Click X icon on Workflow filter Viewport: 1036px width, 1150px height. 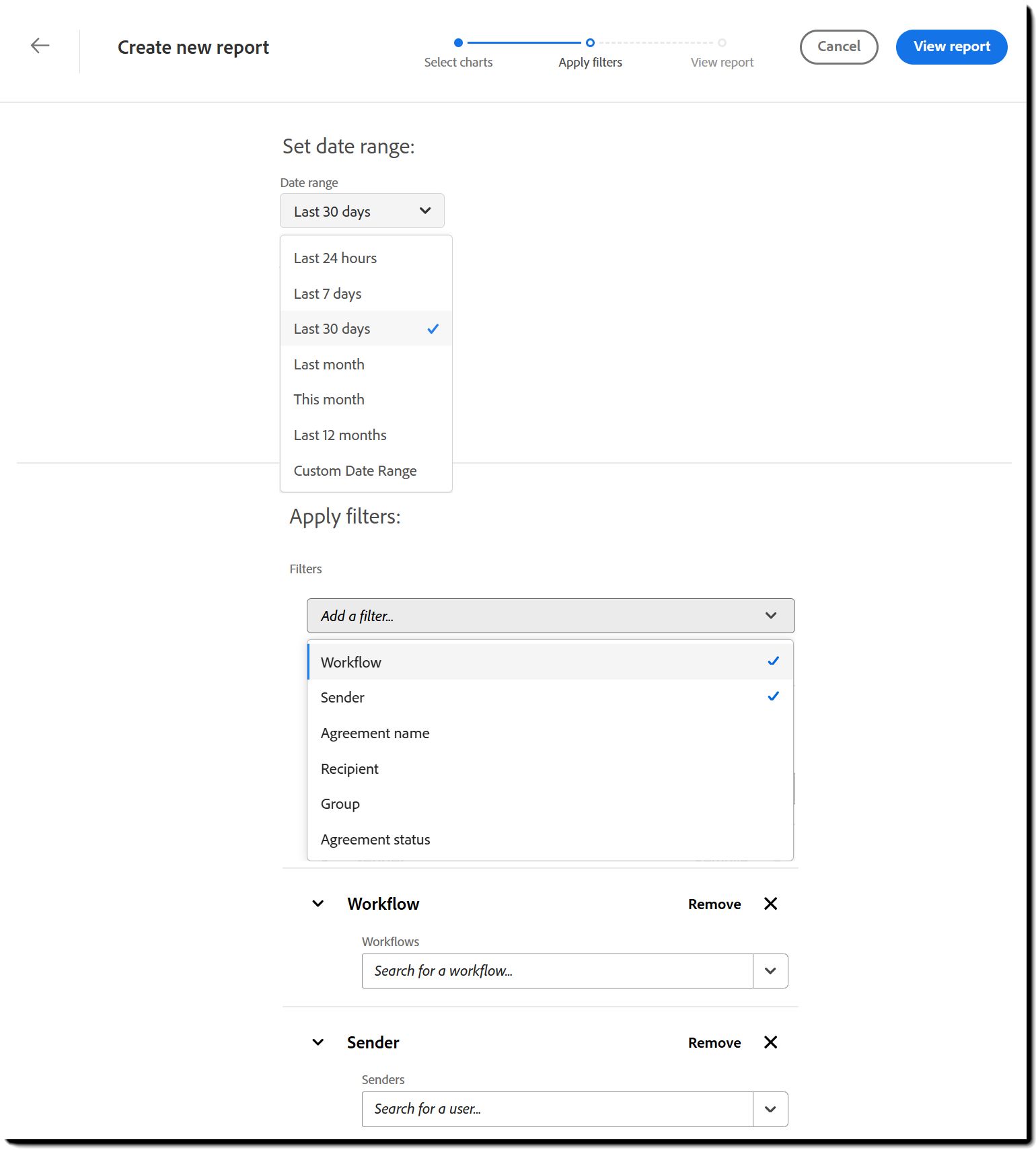pyautogui.click(x=771, y=904)
